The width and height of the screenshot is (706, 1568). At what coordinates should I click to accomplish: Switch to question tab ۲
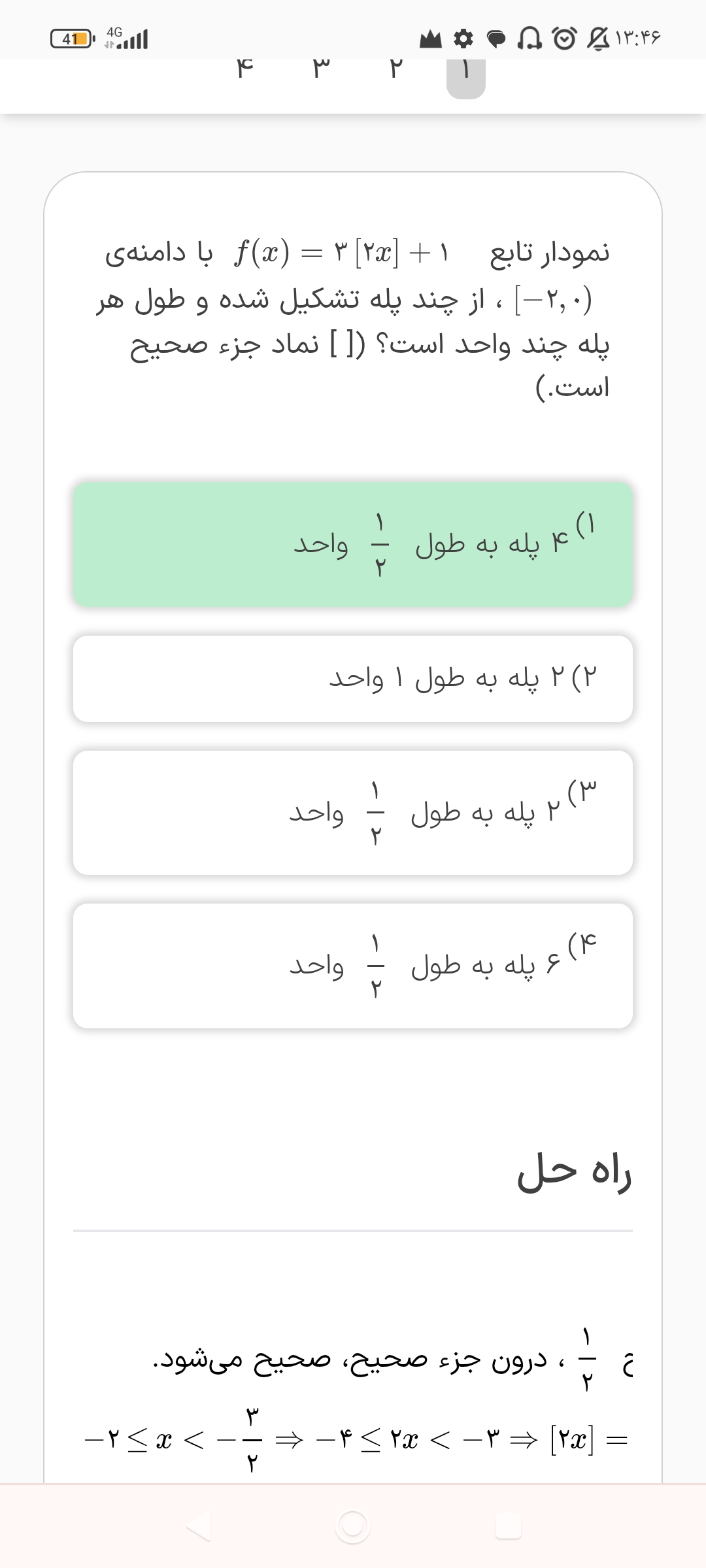coord(394,71)
